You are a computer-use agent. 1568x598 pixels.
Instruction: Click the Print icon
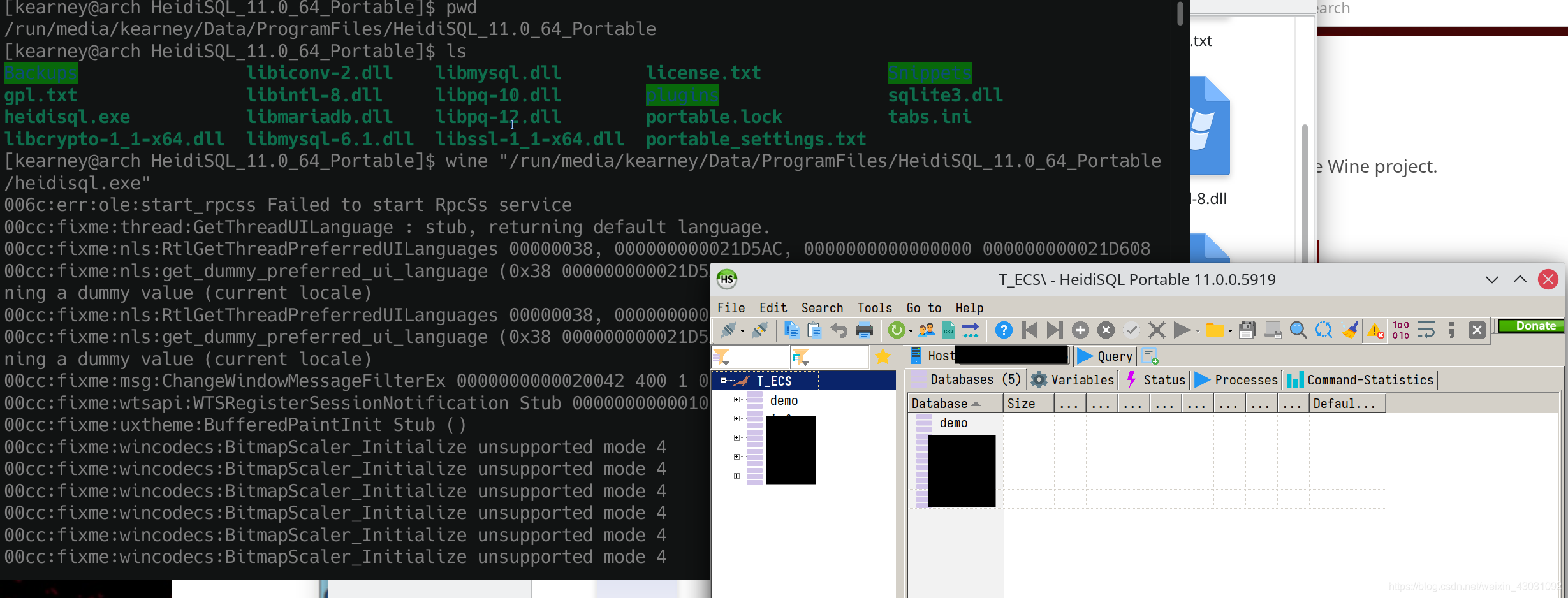click(x=864, y=330)
